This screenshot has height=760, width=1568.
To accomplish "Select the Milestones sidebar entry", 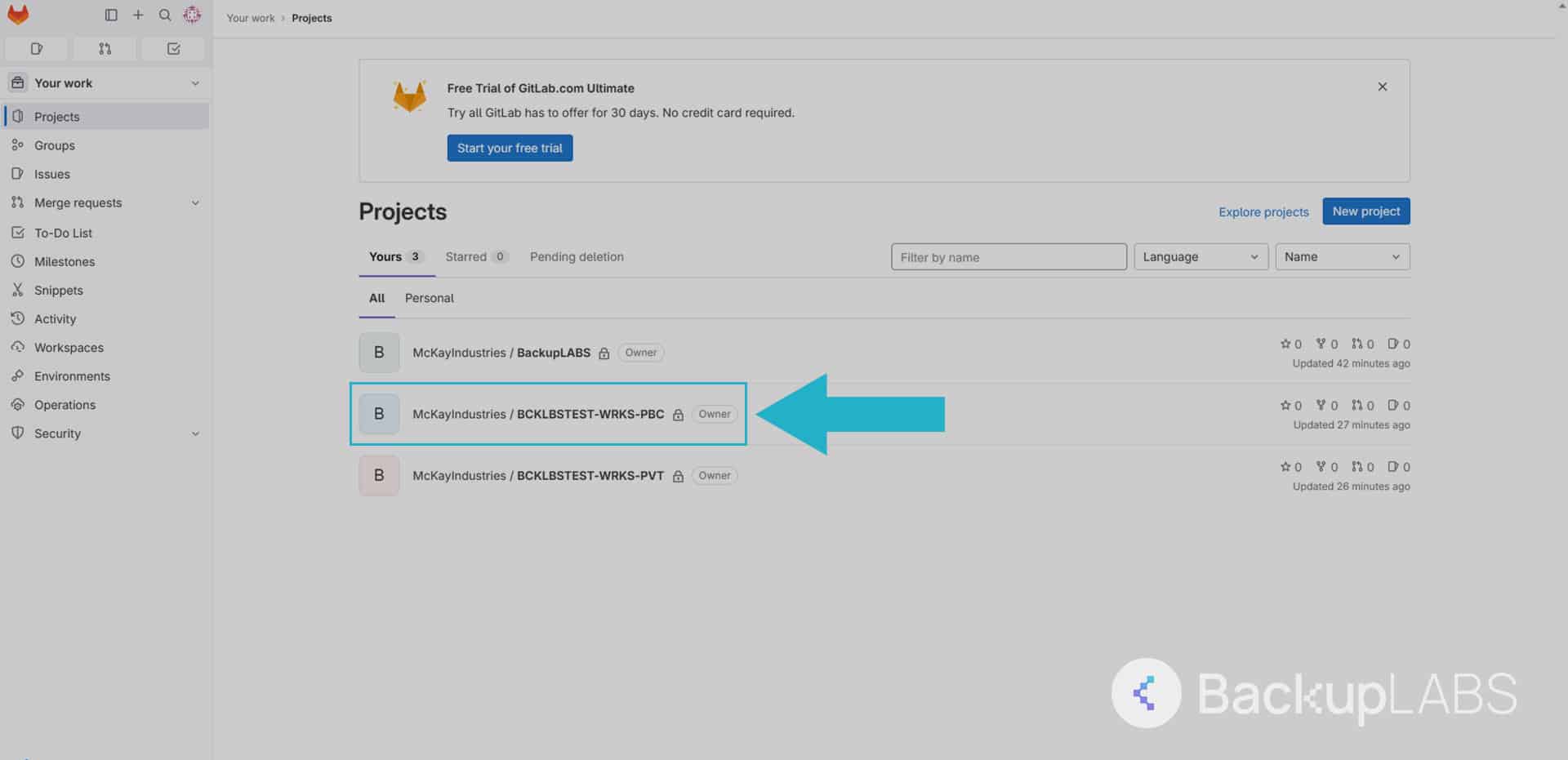I will coord(64,261).
